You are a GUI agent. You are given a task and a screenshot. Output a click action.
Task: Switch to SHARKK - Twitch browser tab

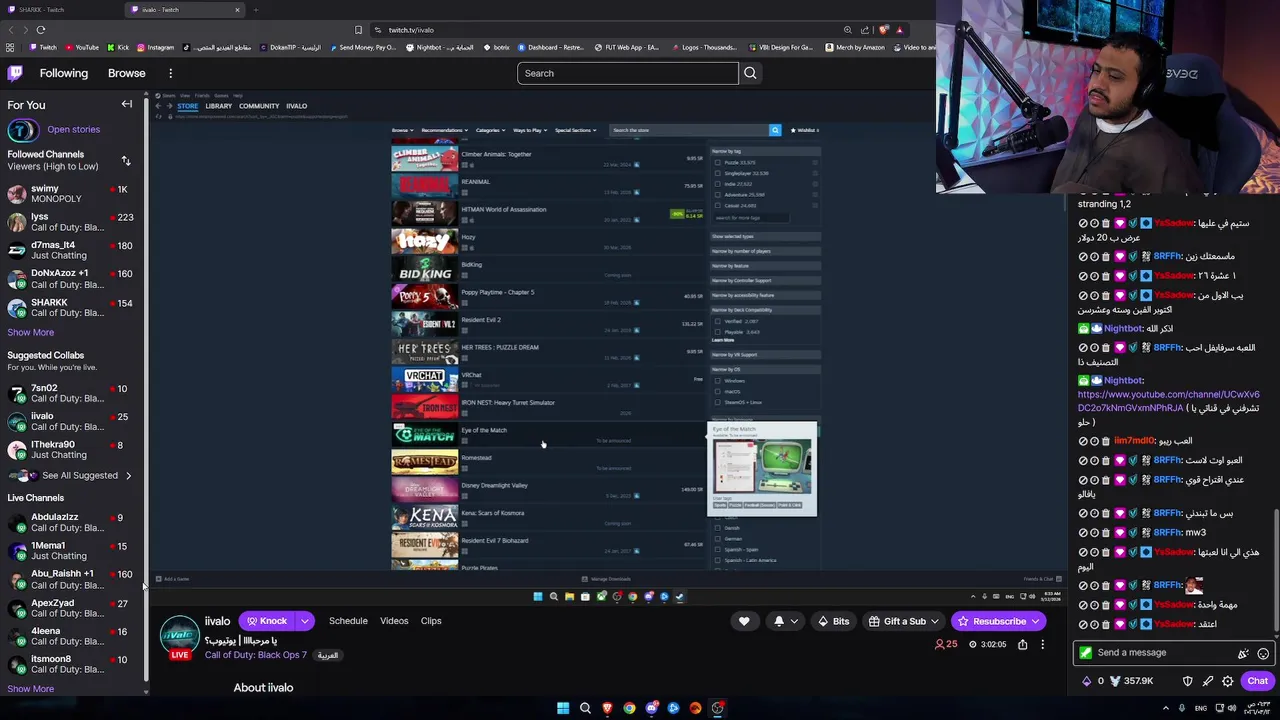point(60,10)
